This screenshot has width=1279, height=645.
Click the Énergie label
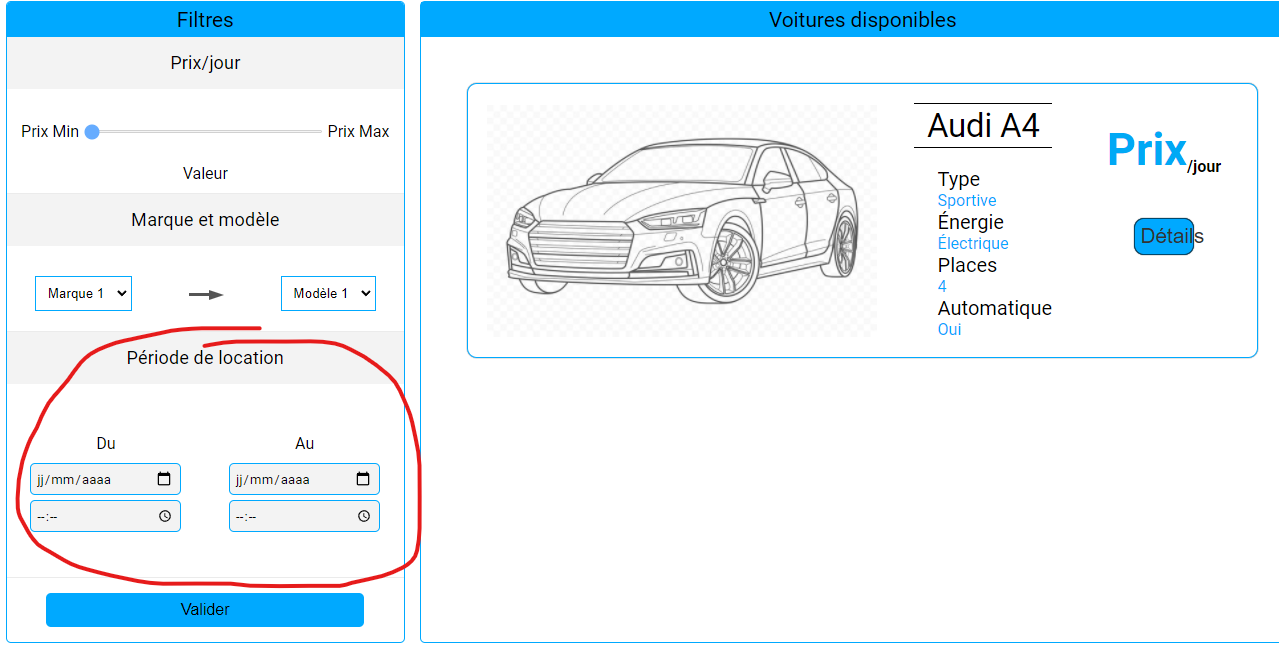(970, 222)
